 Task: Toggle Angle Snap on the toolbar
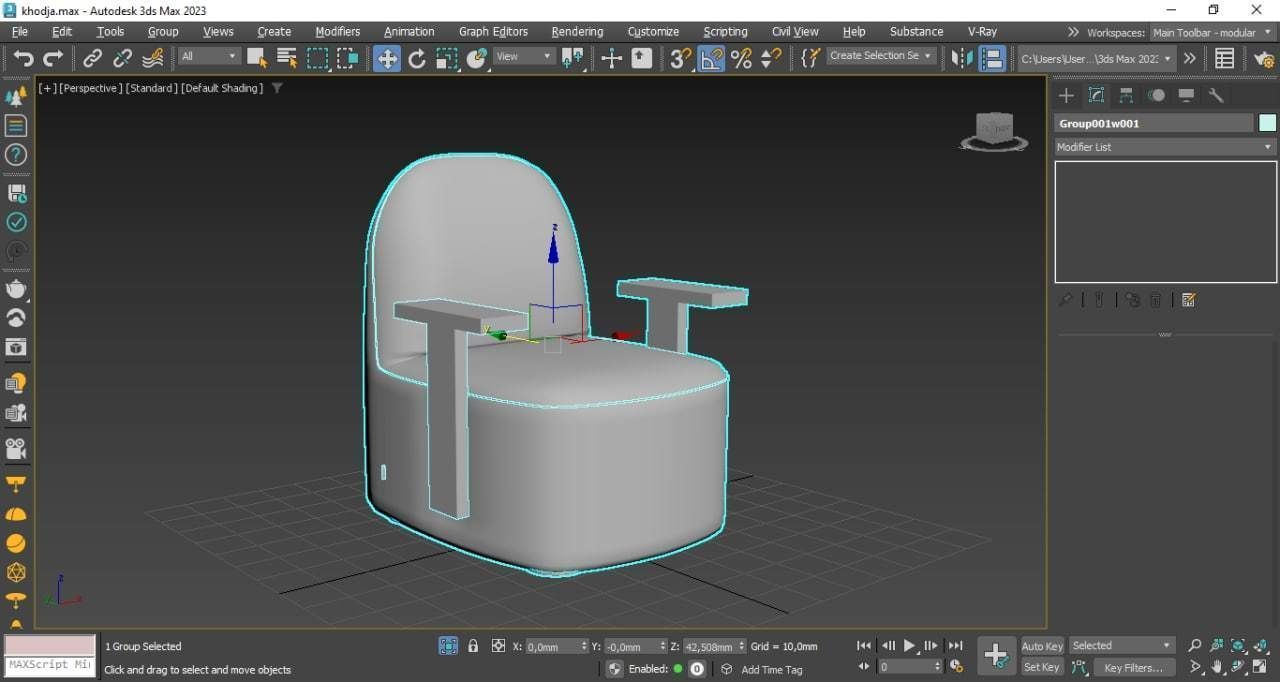tap(710, 58)
